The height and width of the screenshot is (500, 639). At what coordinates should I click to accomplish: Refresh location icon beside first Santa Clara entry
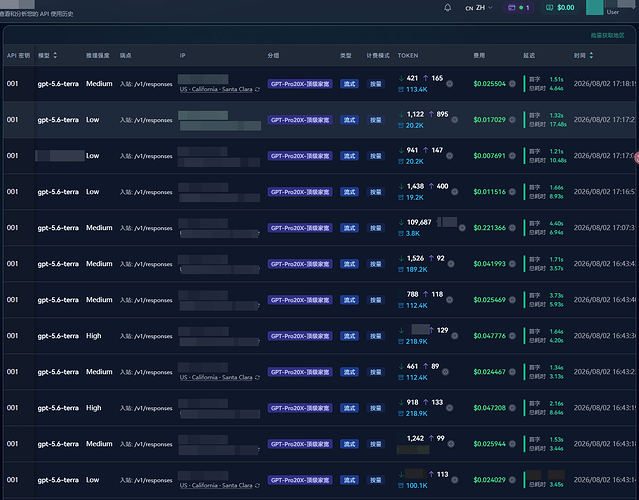pos(257,89)
